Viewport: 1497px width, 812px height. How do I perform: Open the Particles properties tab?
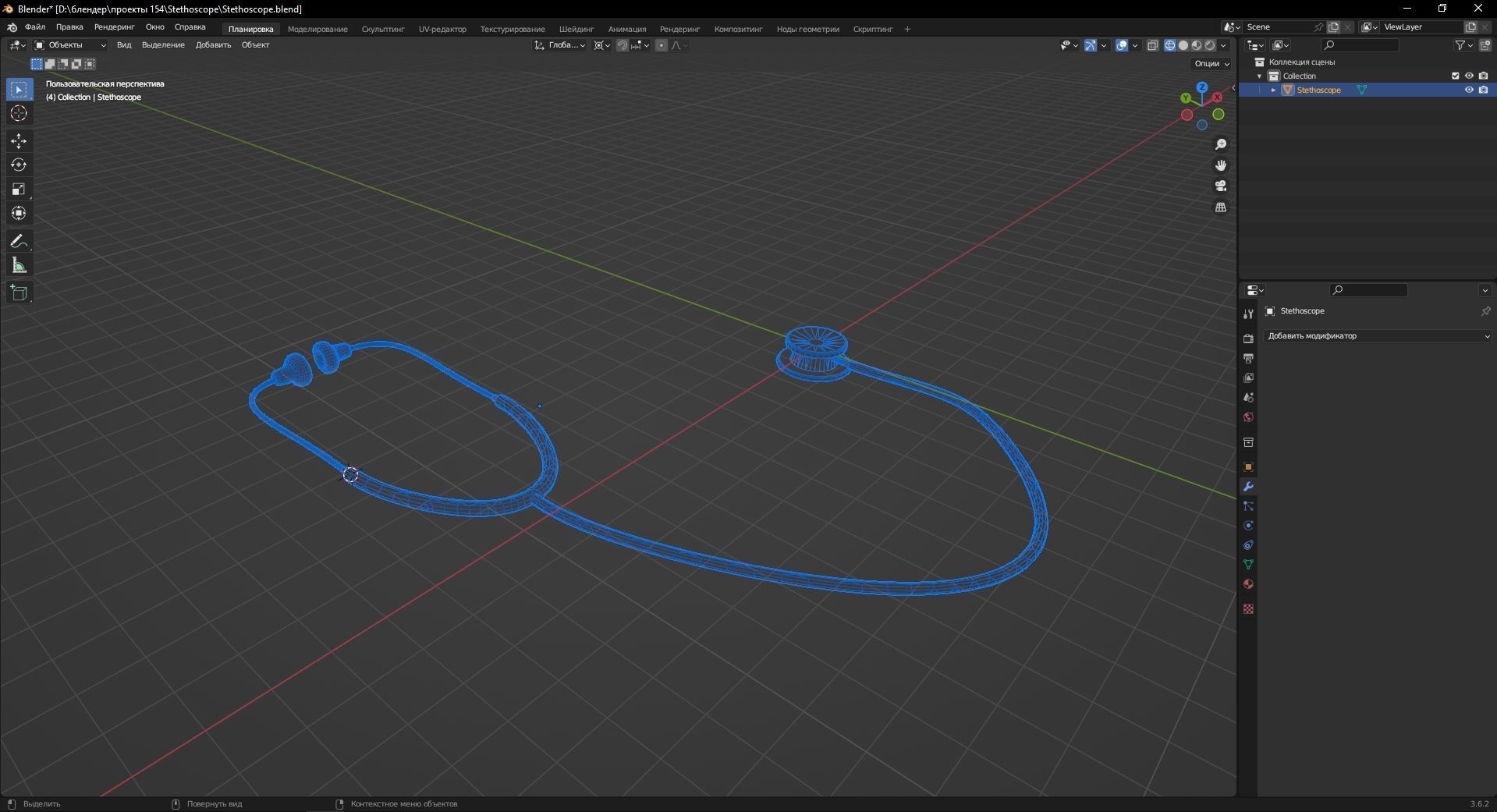click(1248, 506)
